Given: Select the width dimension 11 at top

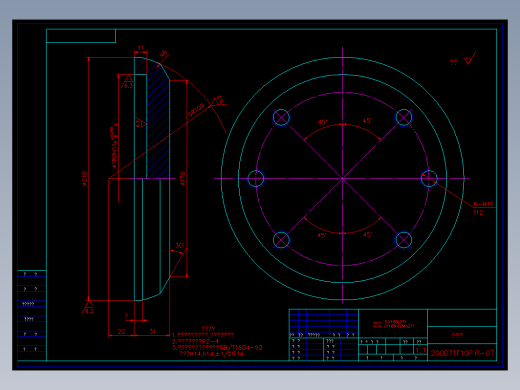Looking at the screenshot, I should (141, 48).
